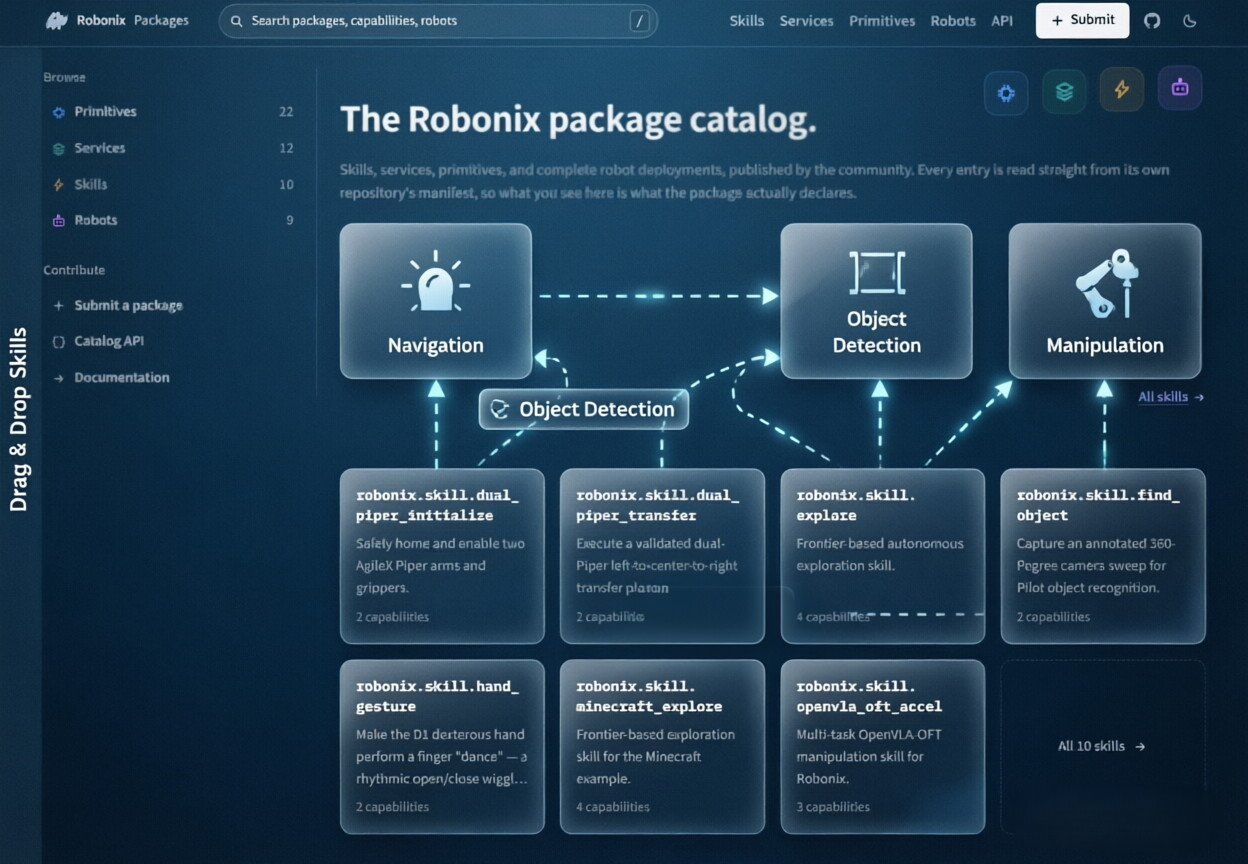Click the Drag & Drop Skills vertical label

[x=18, y=419]
